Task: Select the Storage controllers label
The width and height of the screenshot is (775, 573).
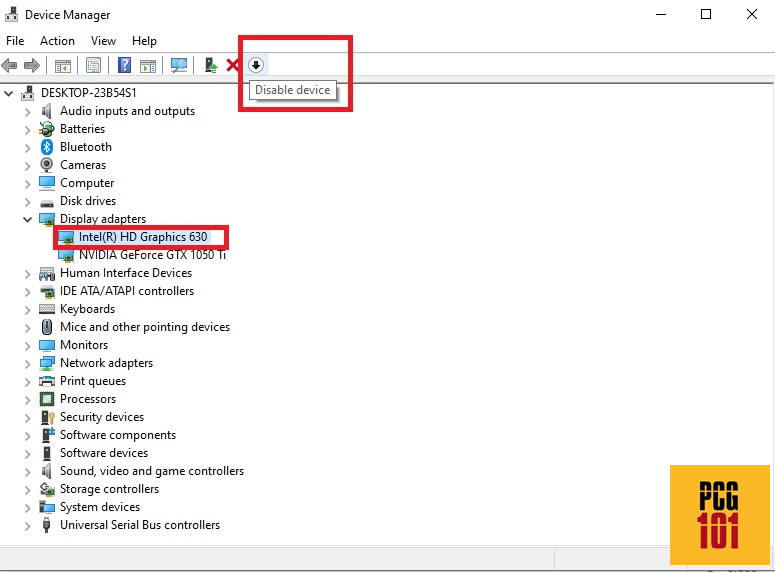Action: [x=109, y=489]
